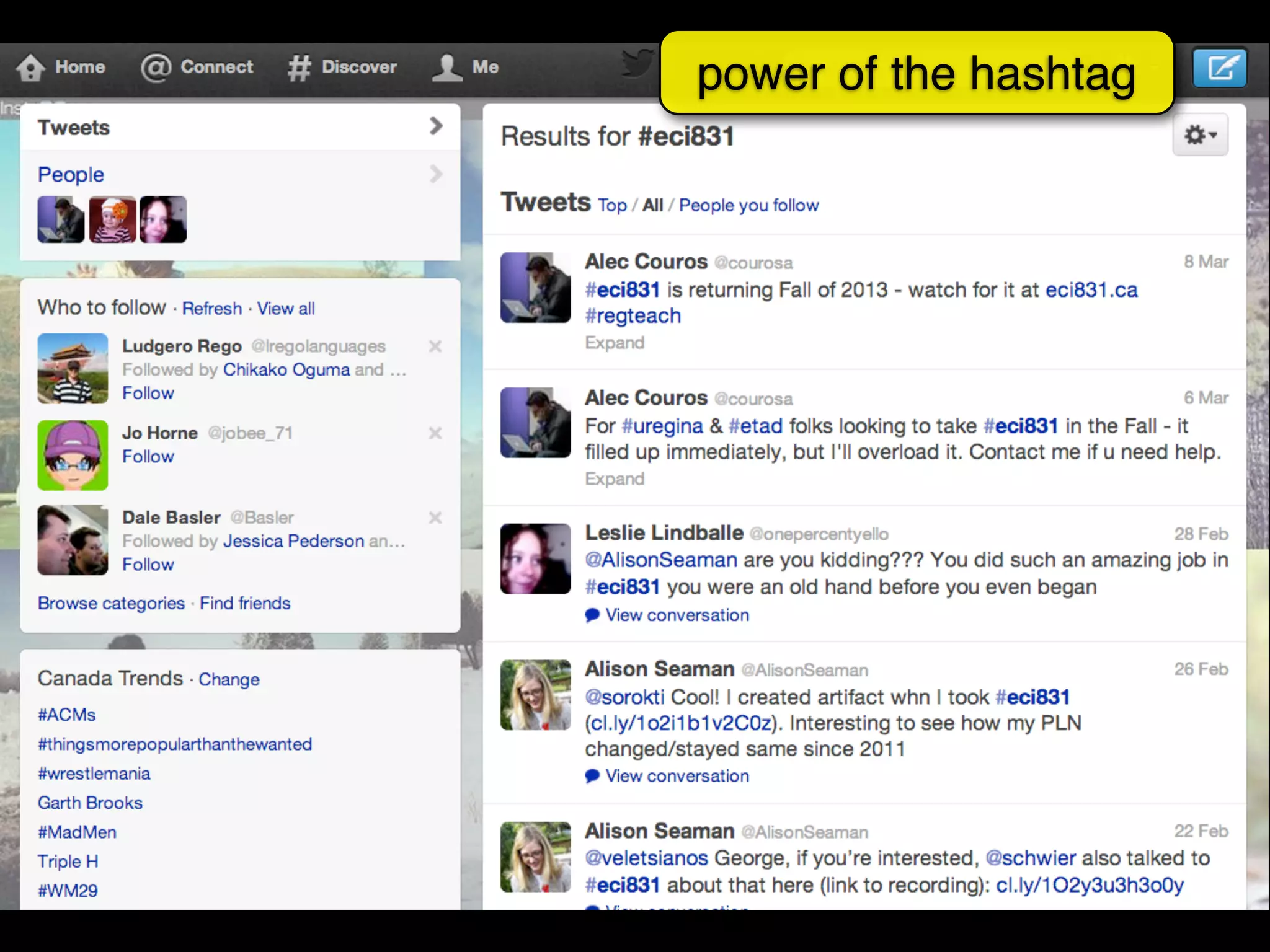Screen dimensions: 1270x952
Task: Dismiss Ludgero Rego follow suggestion
Action: pos(435,346)
